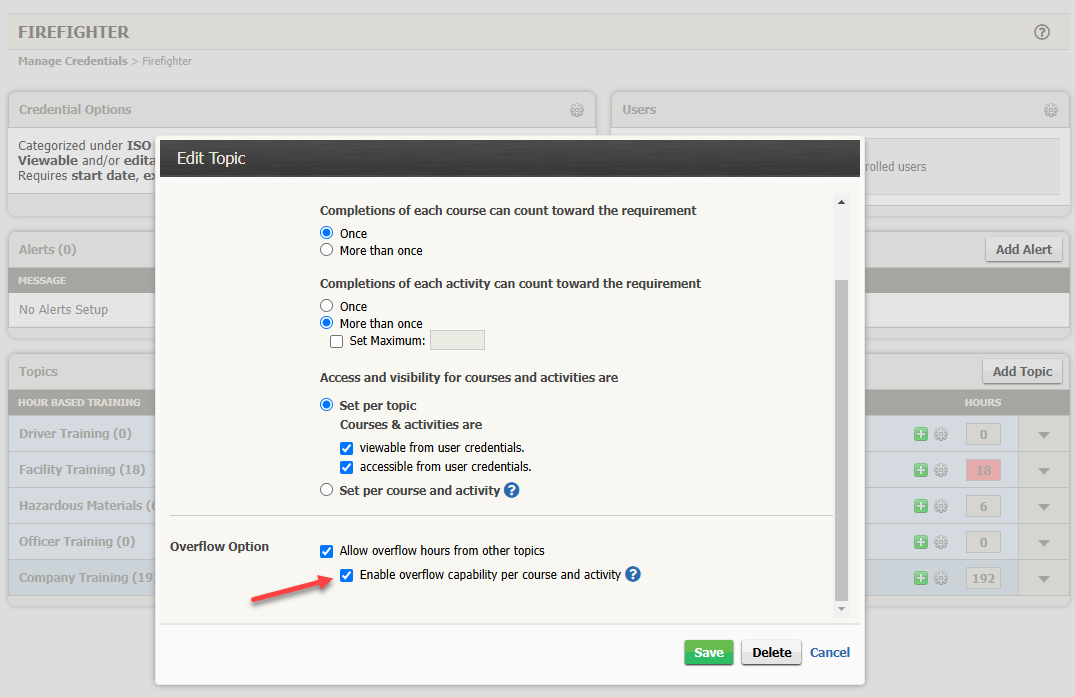
Task: Open Users panel gear settings
Action: pyautogui.click(x=1050, y=110)
